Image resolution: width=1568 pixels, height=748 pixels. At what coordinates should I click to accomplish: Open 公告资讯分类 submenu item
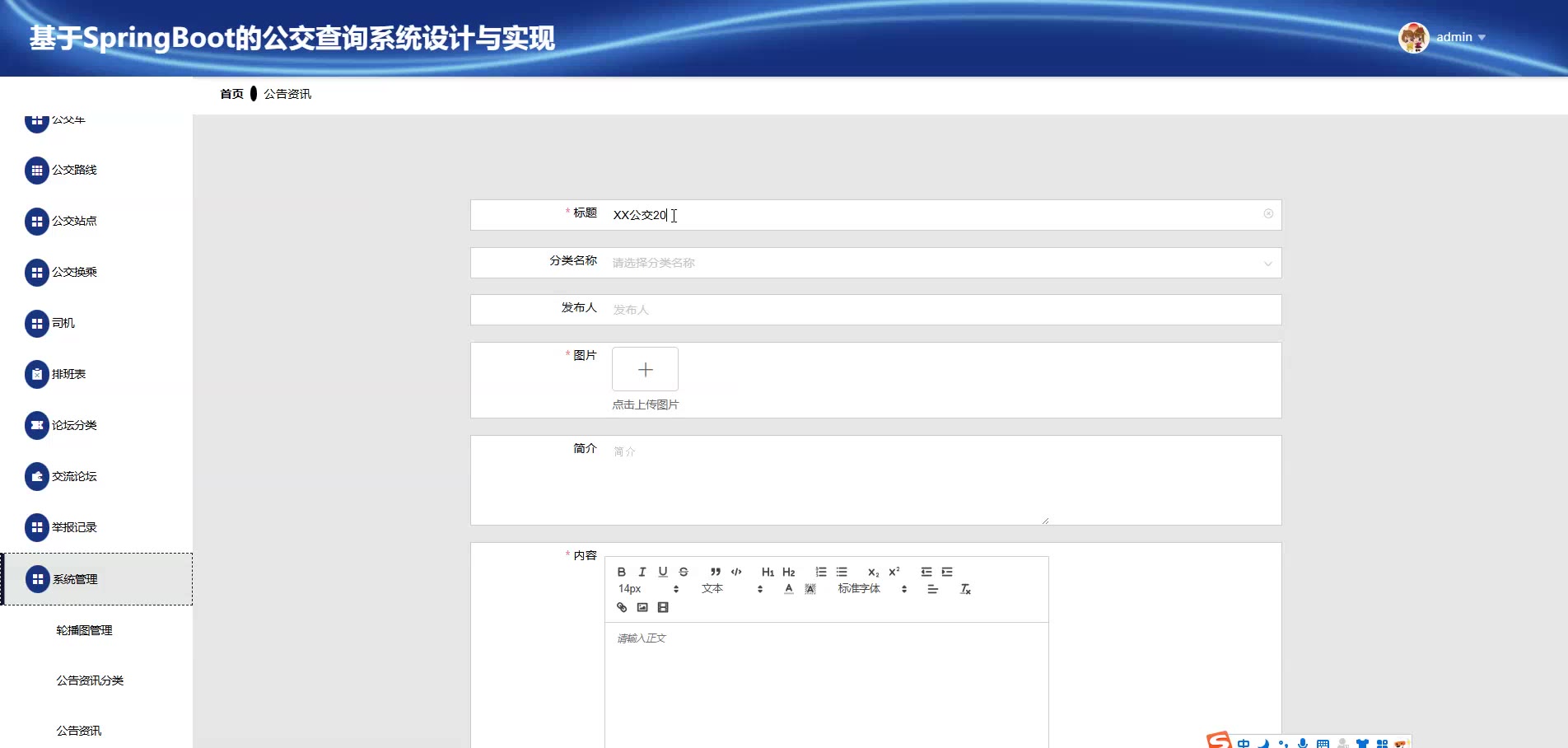click(90, 680)
